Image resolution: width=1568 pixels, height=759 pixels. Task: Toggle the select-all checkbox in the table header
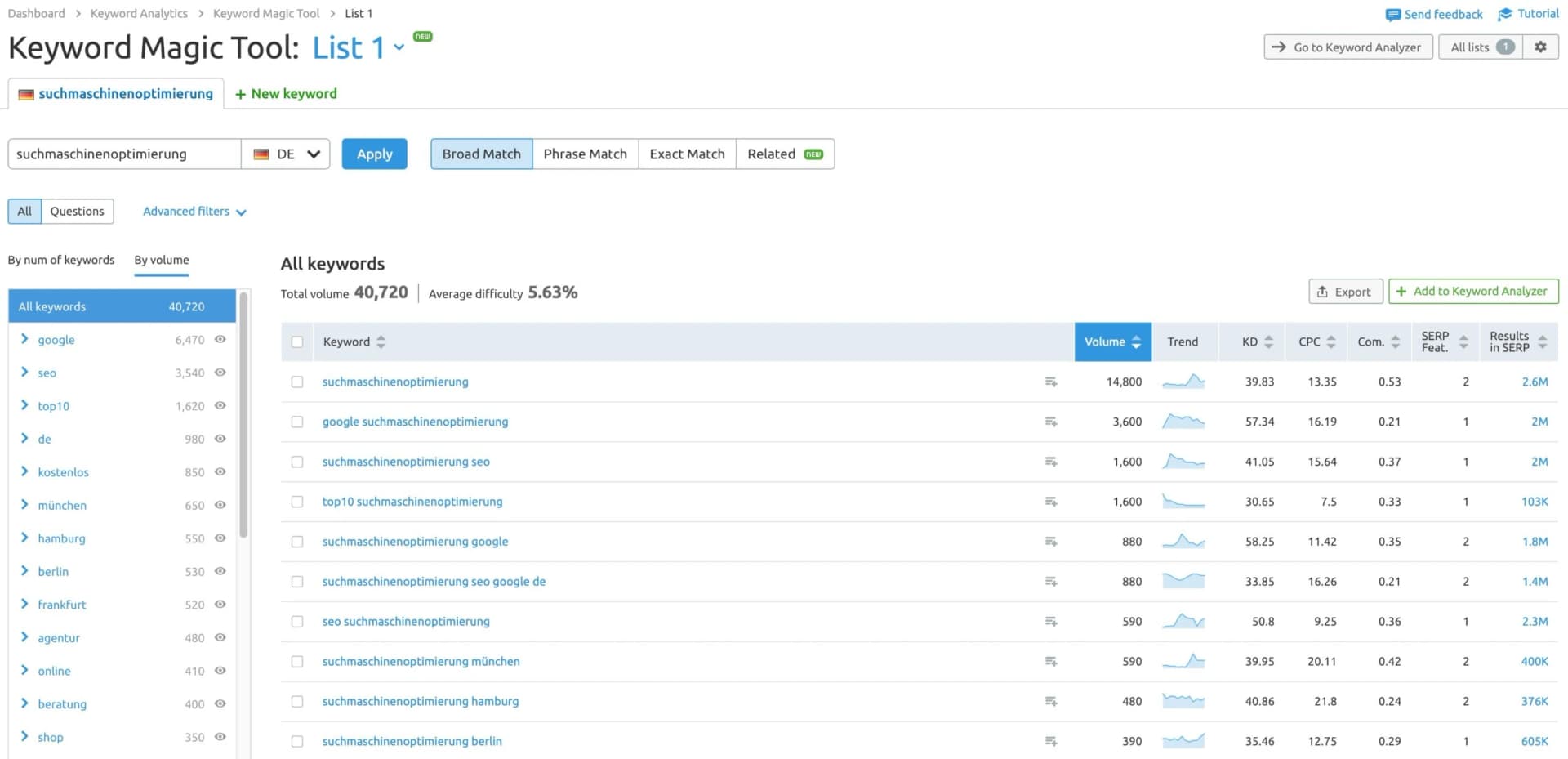(296, 342)
